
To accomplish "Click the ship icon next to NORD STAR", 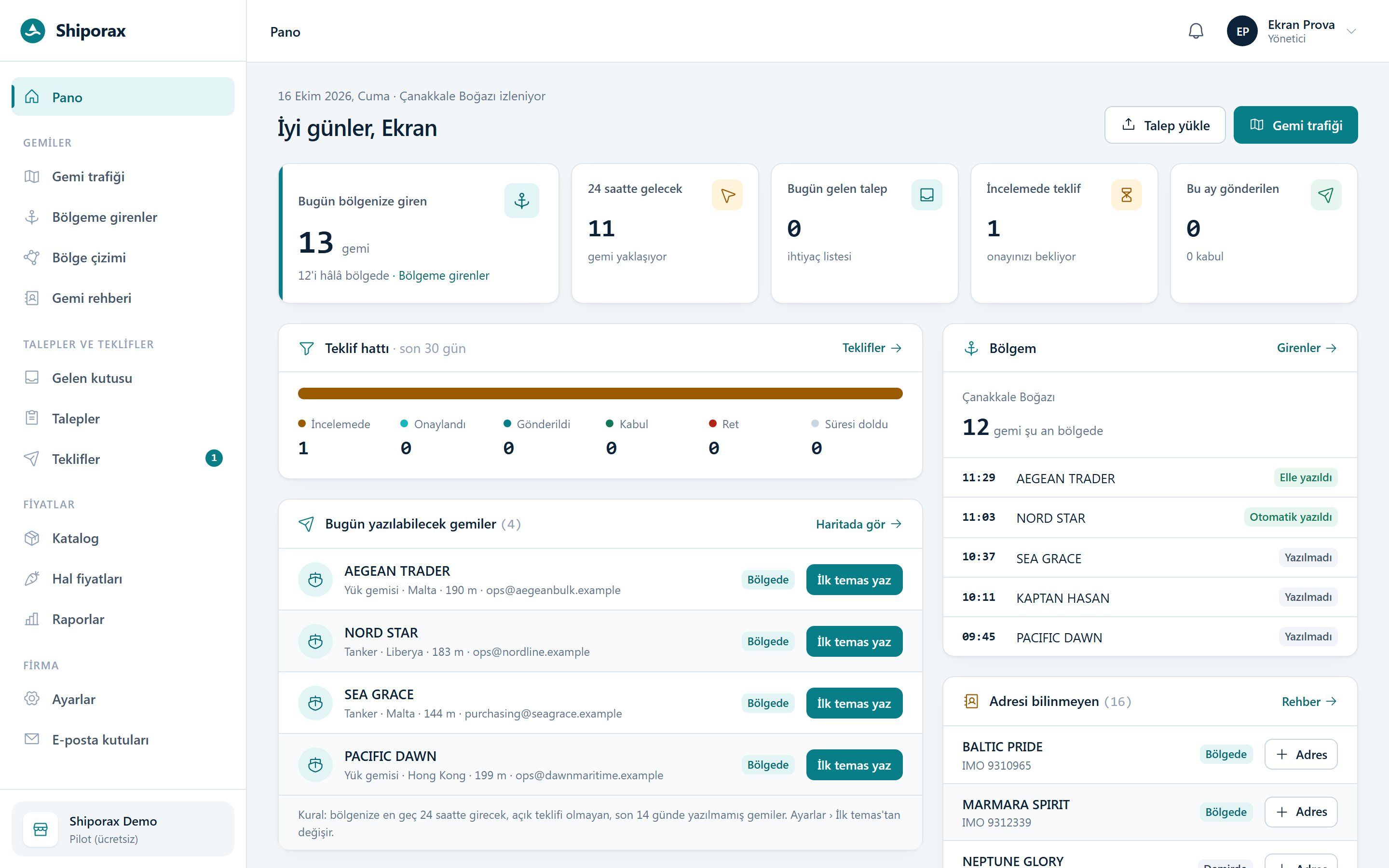I will coord(315,641).
